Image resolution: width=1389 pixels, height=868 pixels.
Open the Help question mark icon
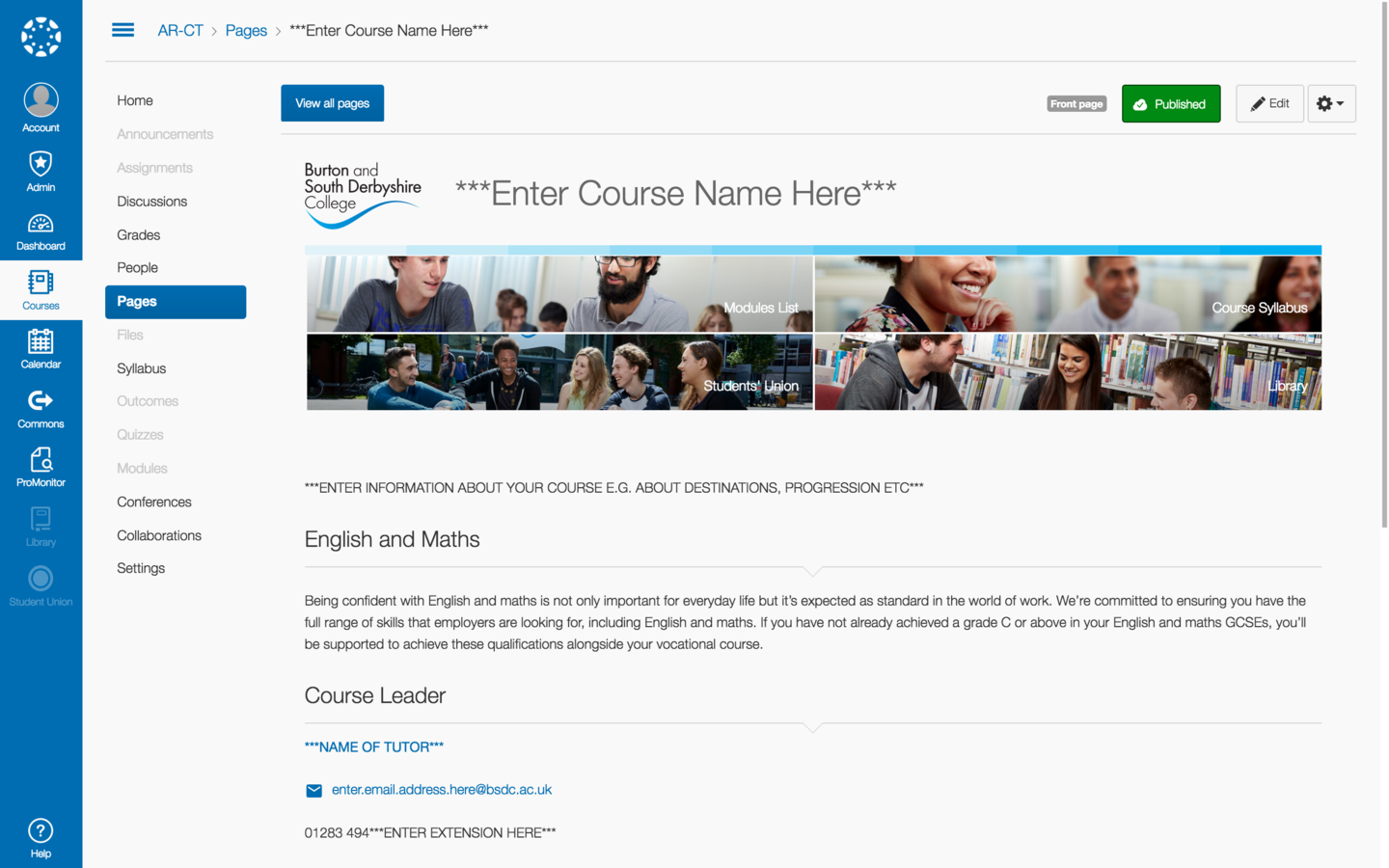pos(41,830)
